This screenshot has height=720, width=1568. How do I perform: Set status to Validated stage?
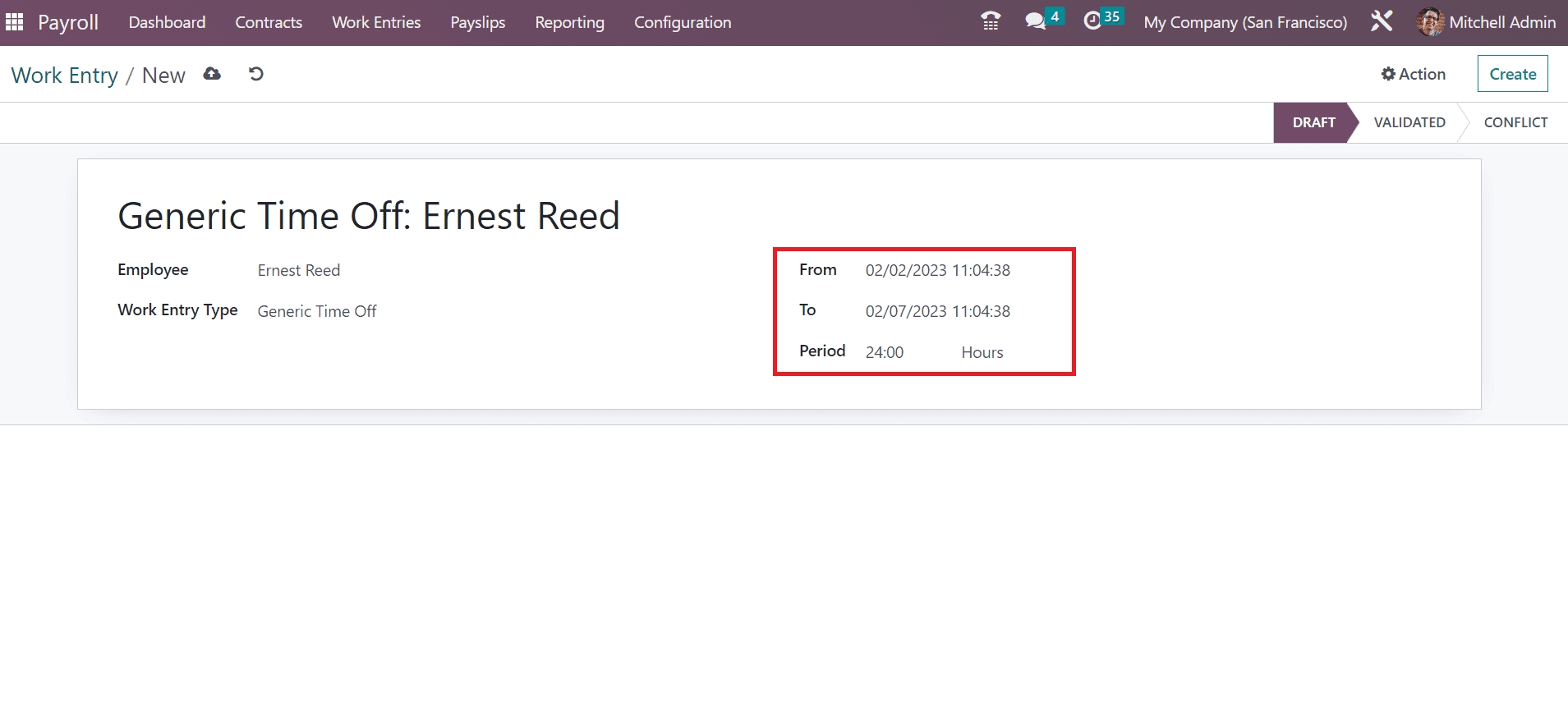(1409, 122)
